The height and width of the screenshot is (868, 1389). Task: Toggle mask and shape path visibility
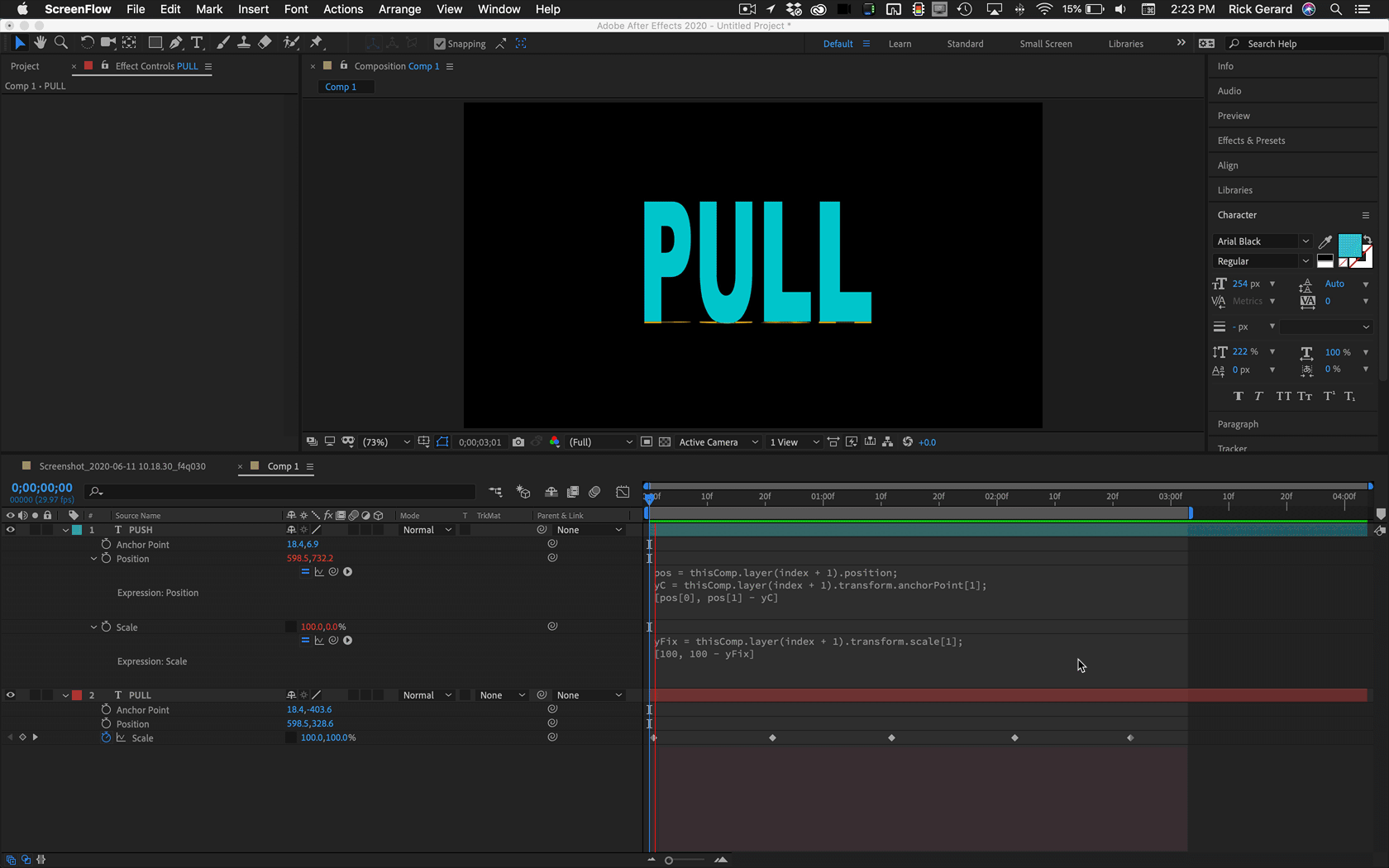[442, 442]
